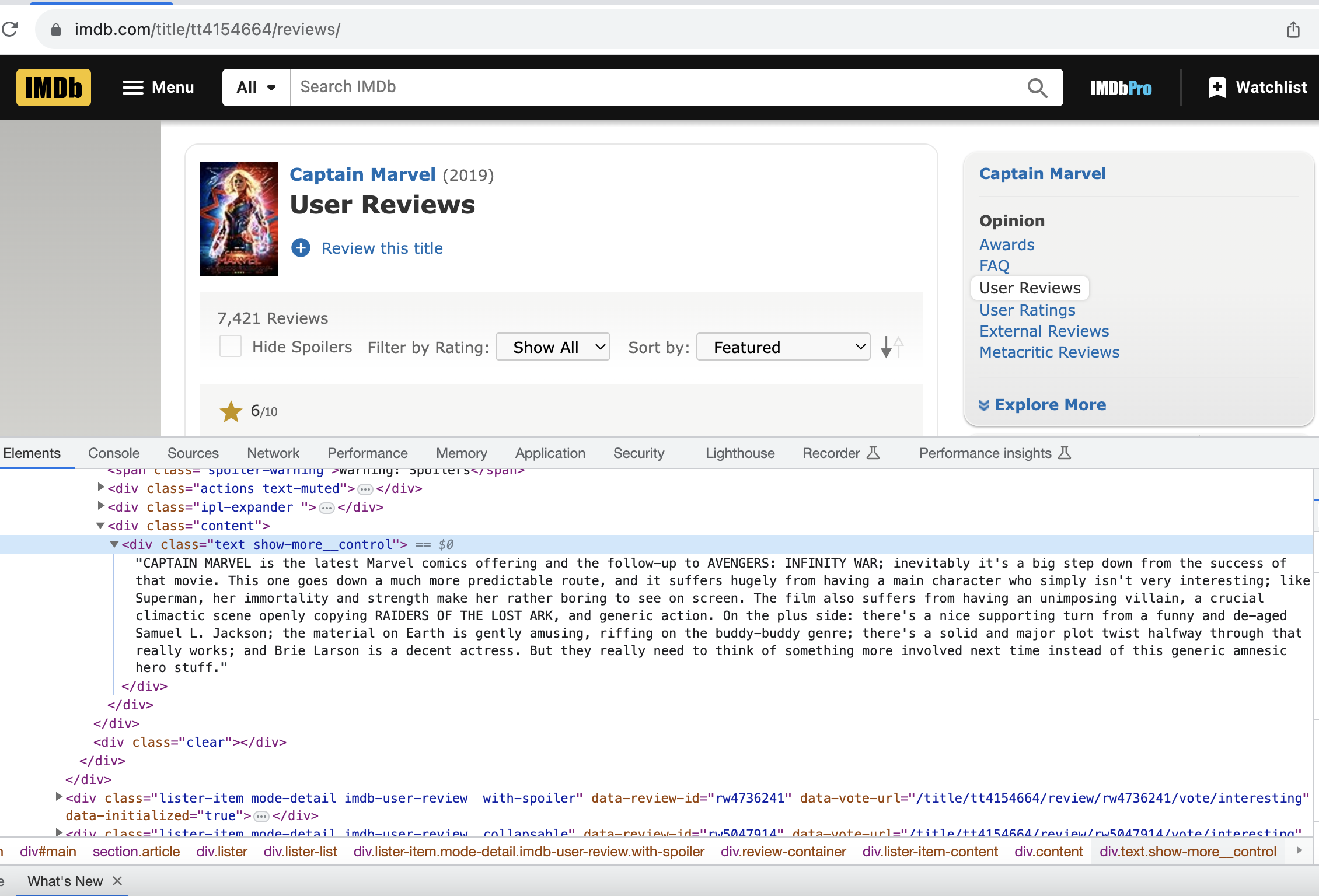Open the Watchlist
Viewport: 1319px width, 896px height.
[1258, 87]
